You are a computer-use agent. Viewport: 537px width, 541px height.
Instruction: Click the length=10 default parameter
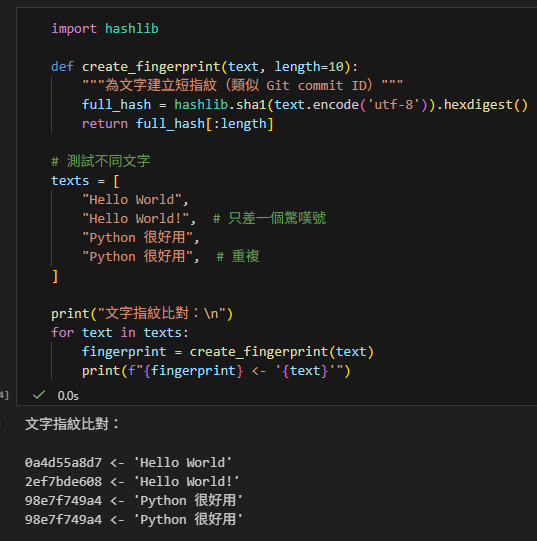coord(309,67)
